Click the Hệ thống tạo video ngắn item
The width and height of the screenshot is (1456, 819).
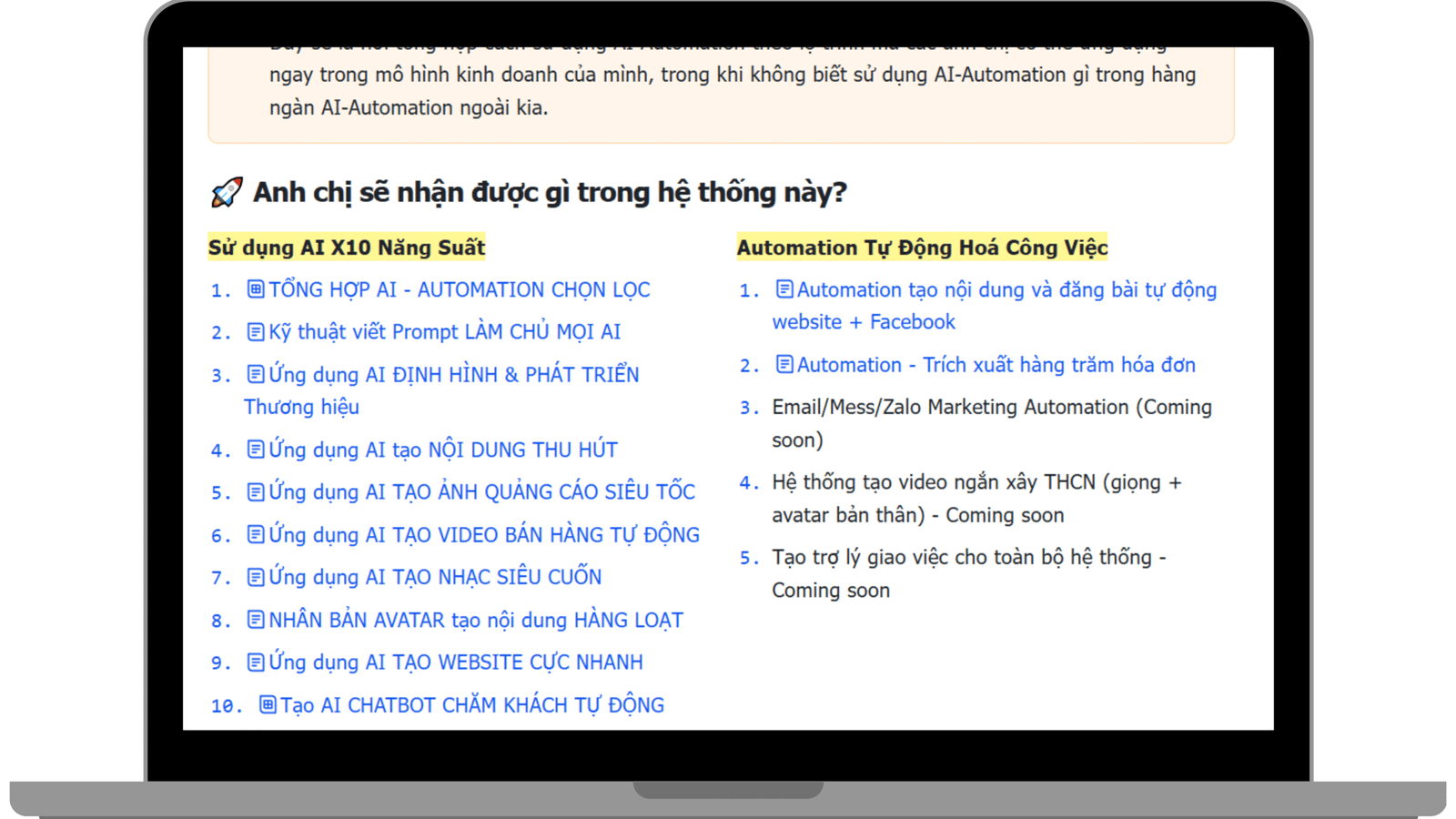pyautogui.click(x=976, y=482)
